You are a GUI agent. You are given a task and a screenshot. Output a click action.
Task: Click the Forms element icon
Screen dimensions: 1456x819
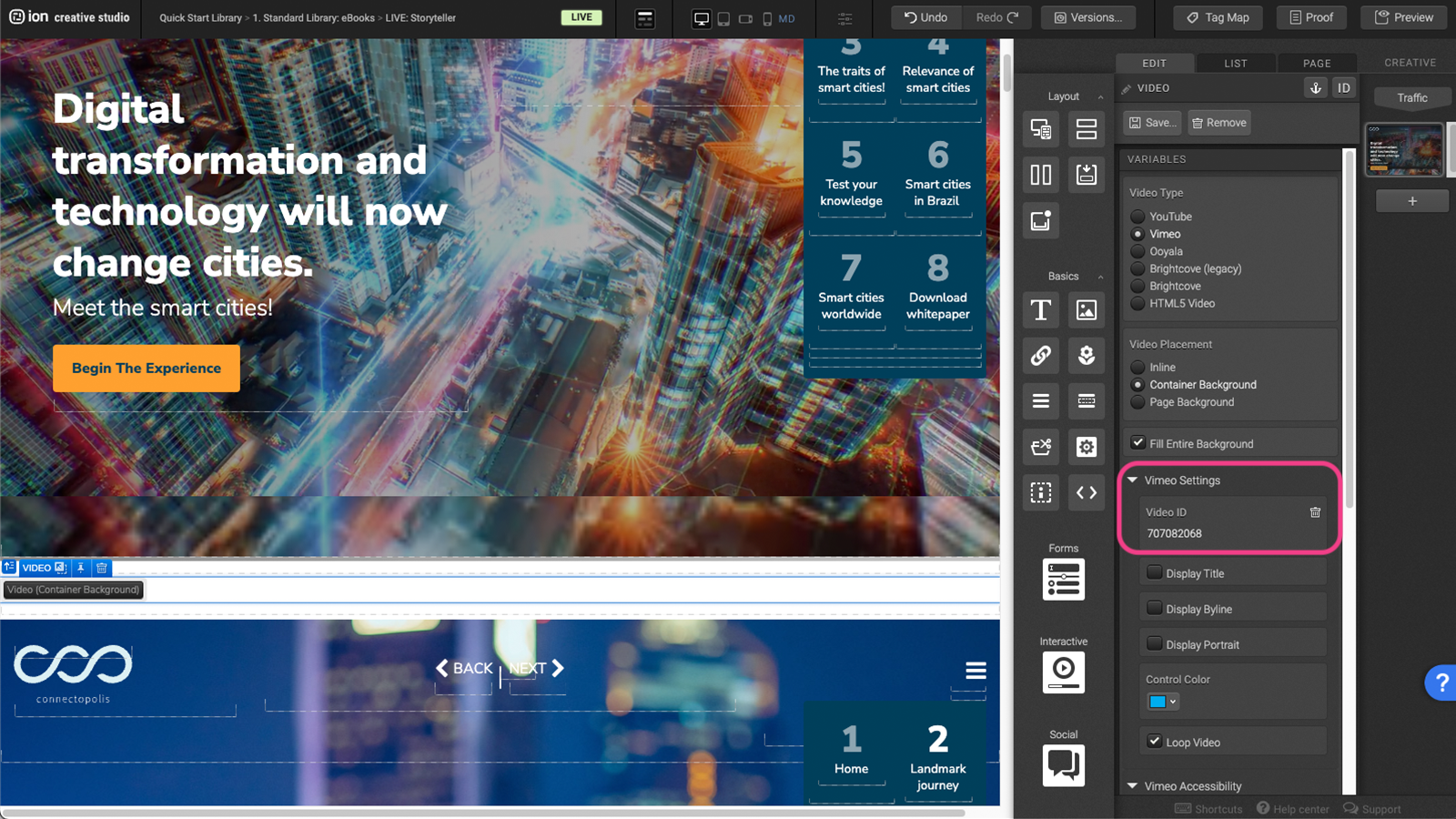[1063, 580]
